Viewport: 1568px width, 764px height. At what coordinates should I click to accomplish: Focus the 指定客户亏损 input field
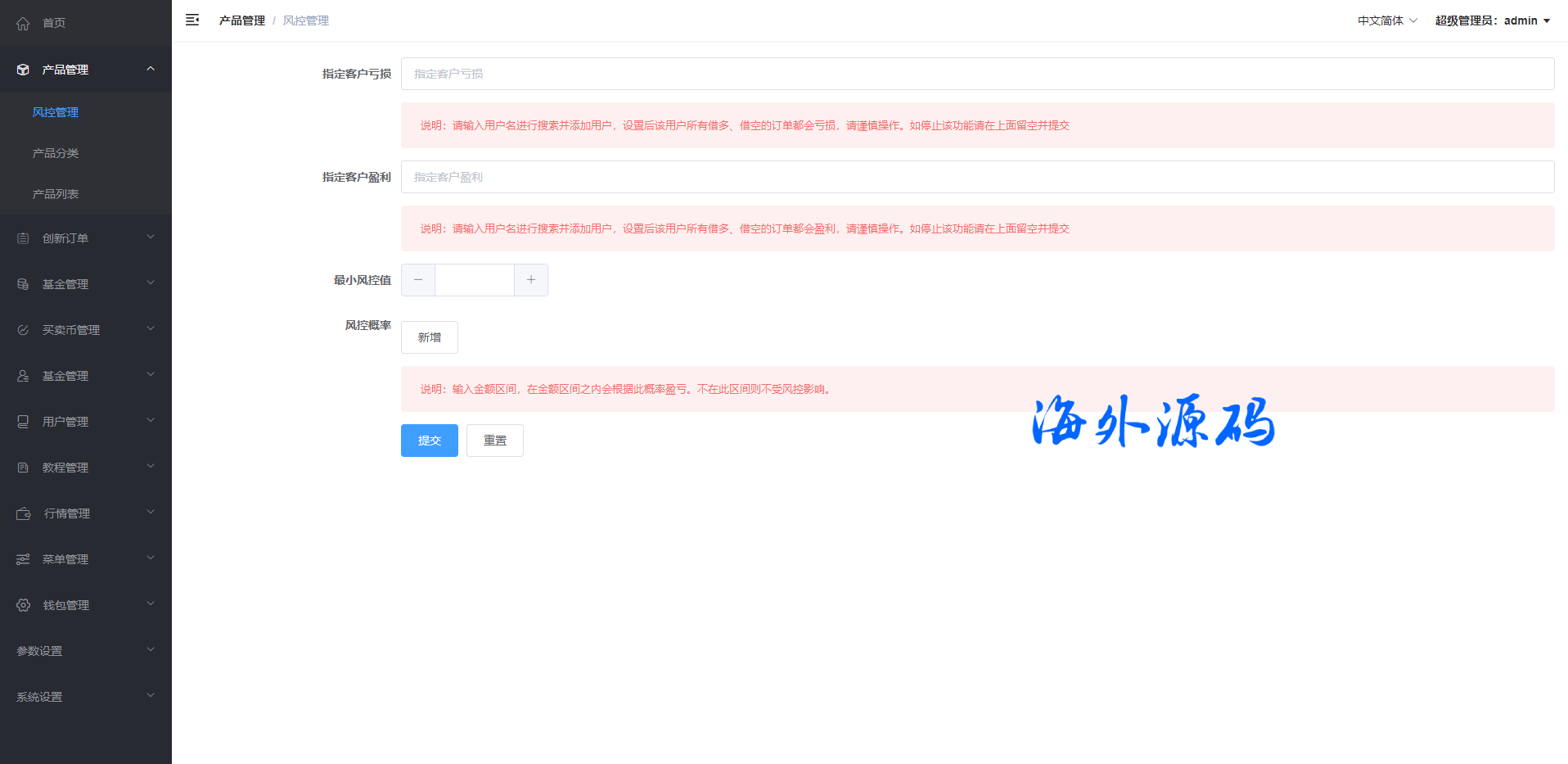[977, 74]
